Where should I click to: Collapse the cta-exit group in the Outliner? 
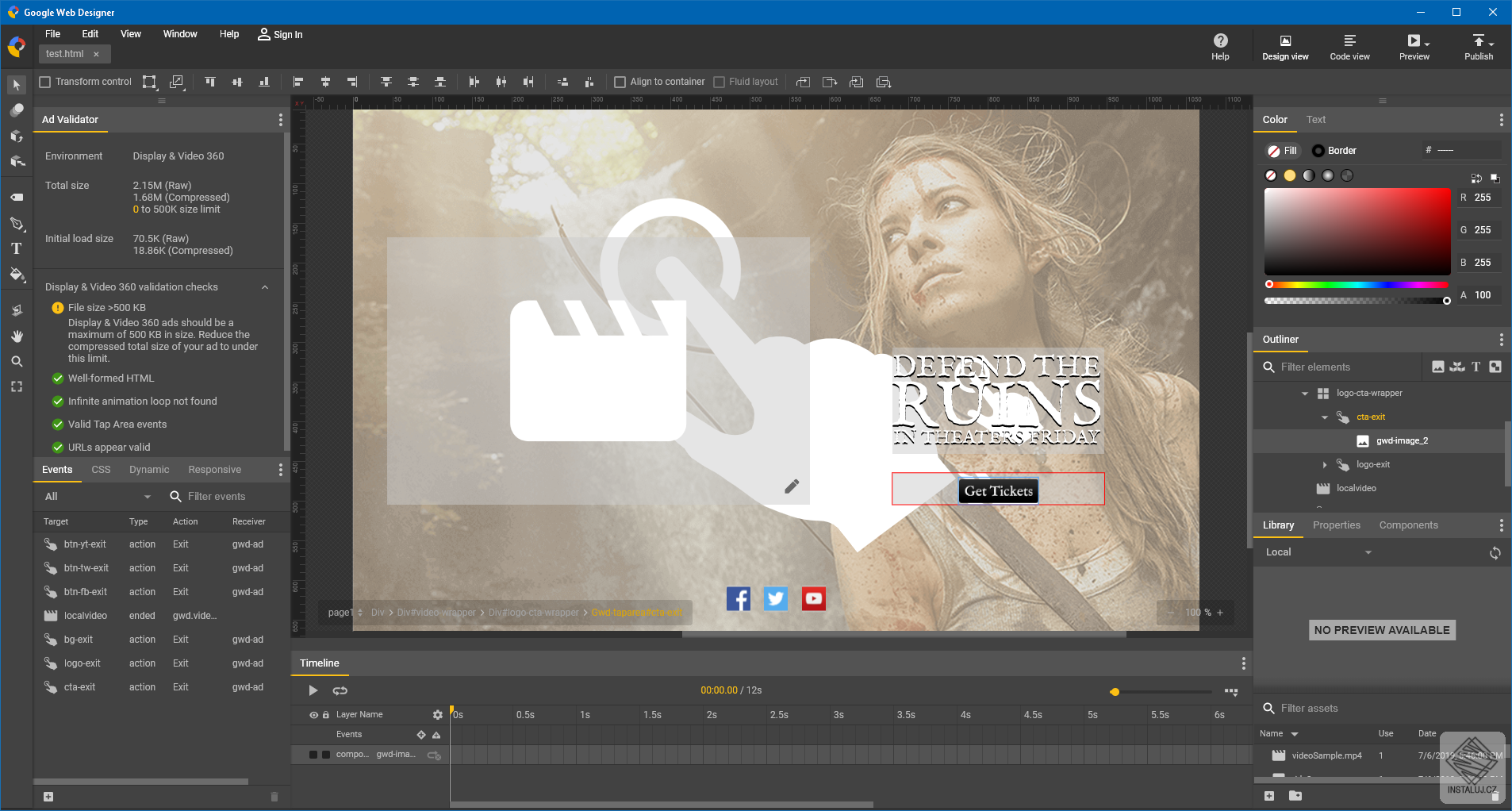(1323, 417)
